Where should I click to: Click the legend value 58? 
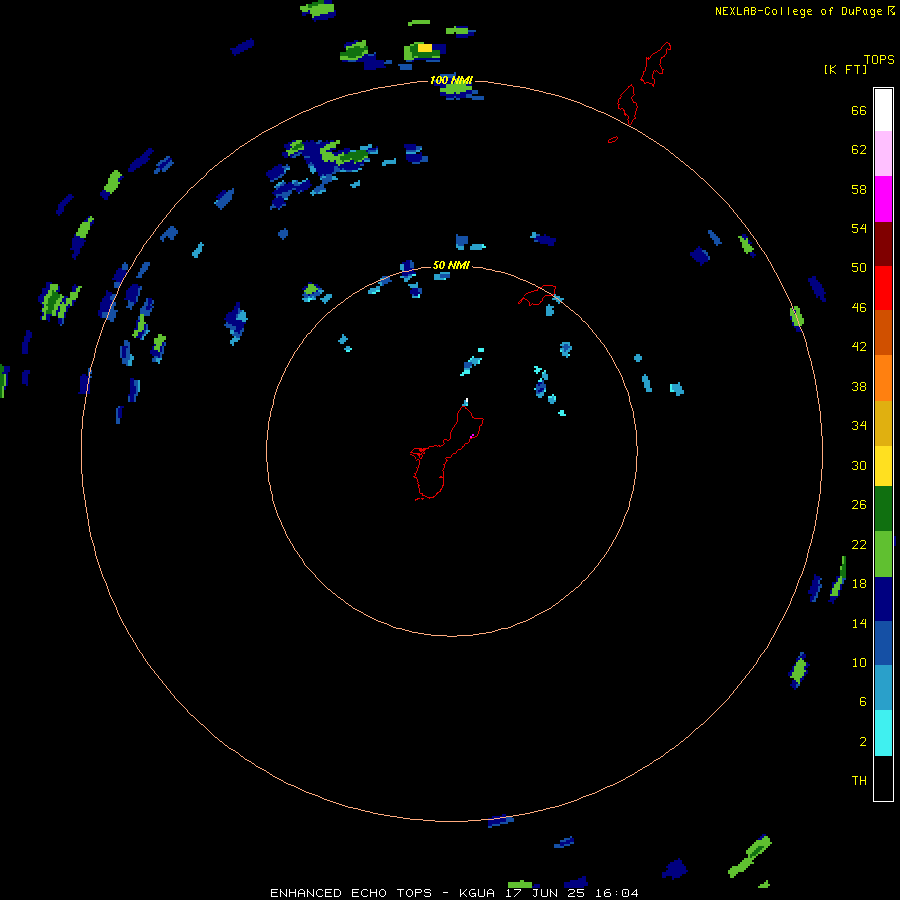pyautogui.click(x=859, y=189)
